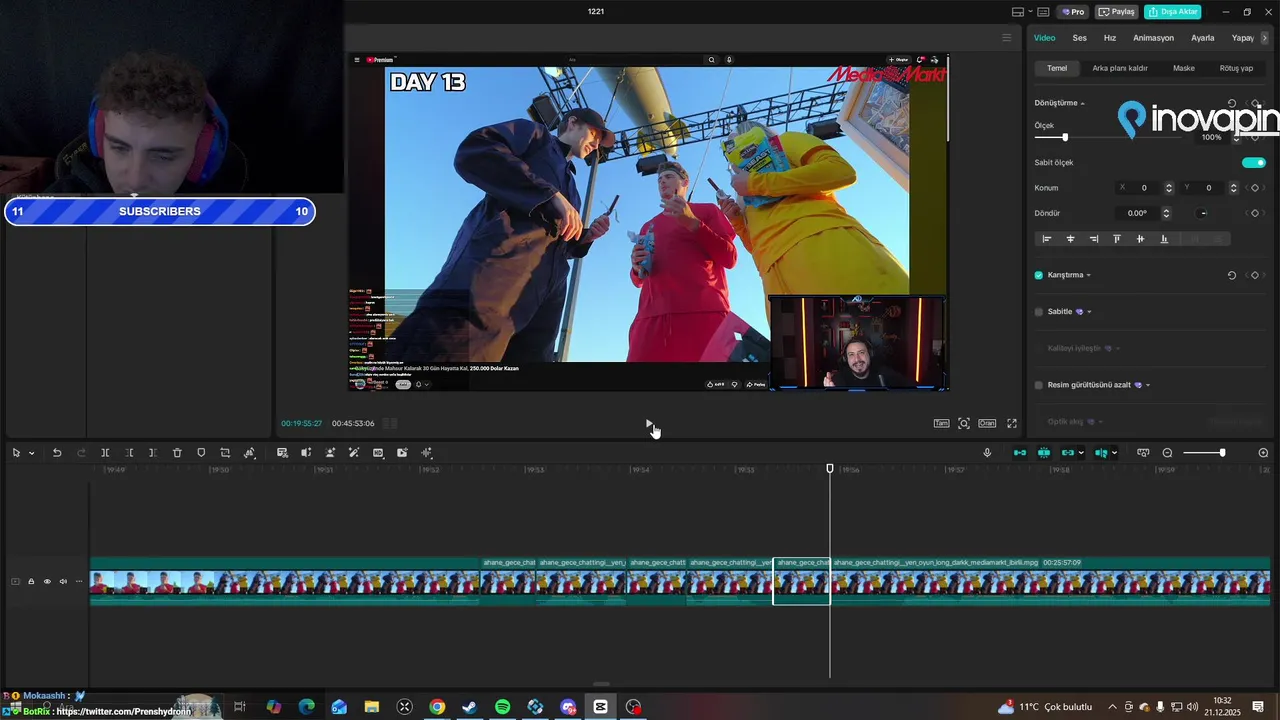Expand the Karıştırma section arrow
Image resolution: width=1280 pixels, height=720 pixels.
[1089, 275]
